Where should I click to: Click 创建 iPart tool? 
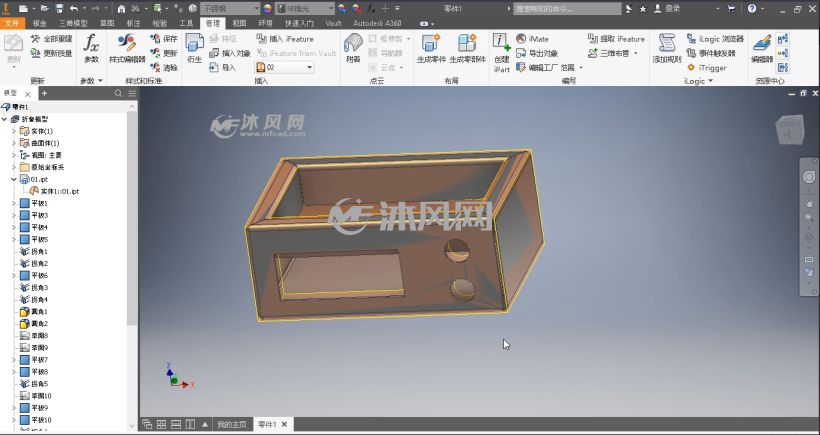tap(501, 53)
